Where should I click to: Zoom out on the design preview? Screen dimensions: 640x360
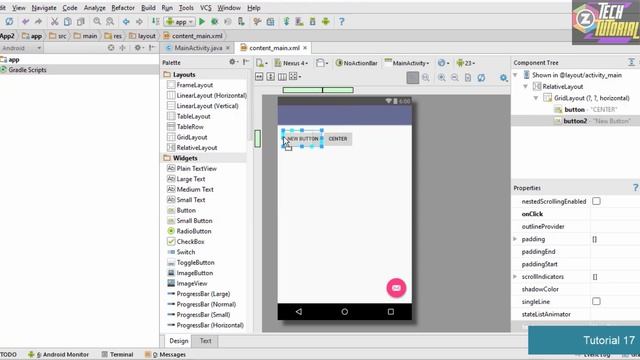[x=455, y=78]
